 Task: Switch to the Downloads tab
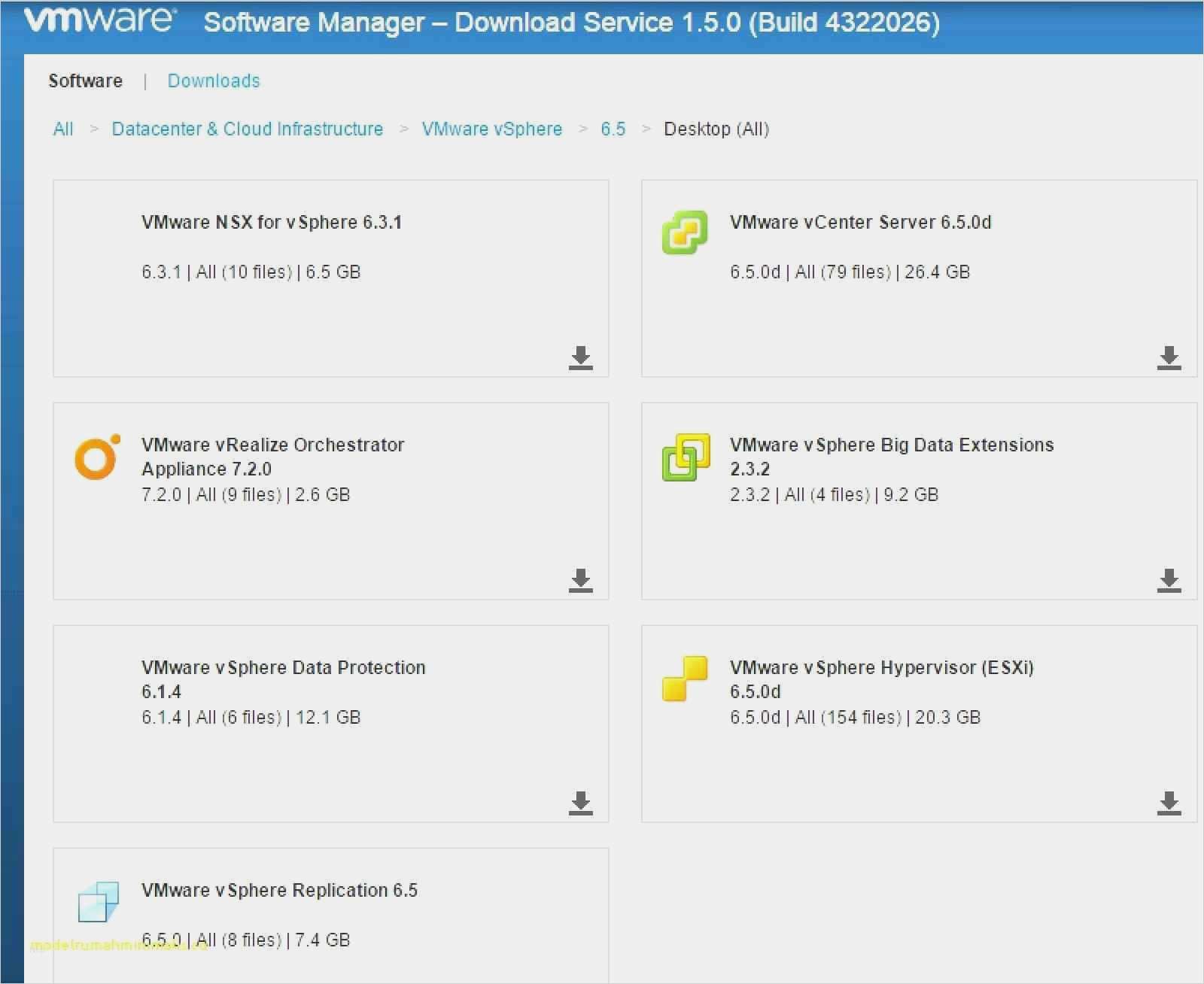(x=214, y=80)
